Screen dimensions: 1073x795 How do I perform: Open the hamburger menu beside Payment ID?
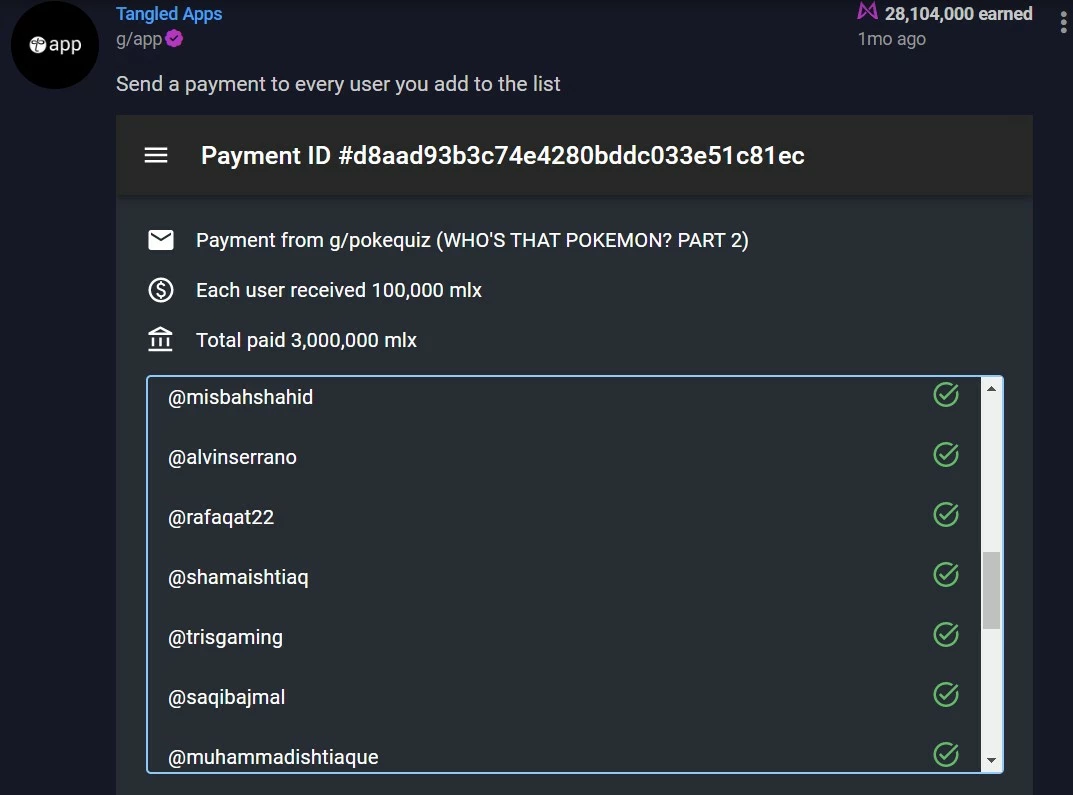pyautogui.click(x=156, y=155)
